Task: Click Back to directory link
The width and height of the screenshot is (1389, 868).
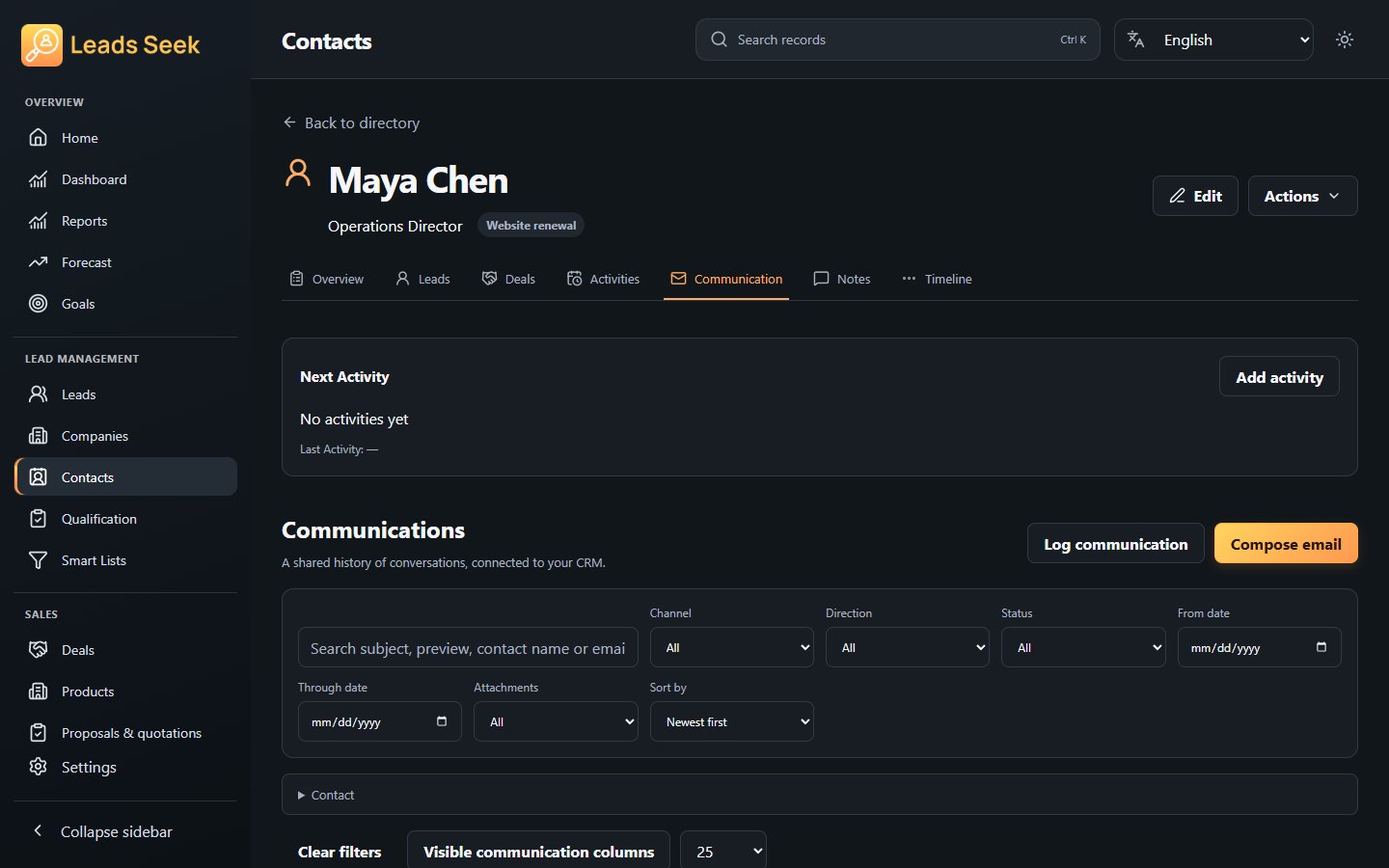Action: pyautogui.click(x=351, y=122)
